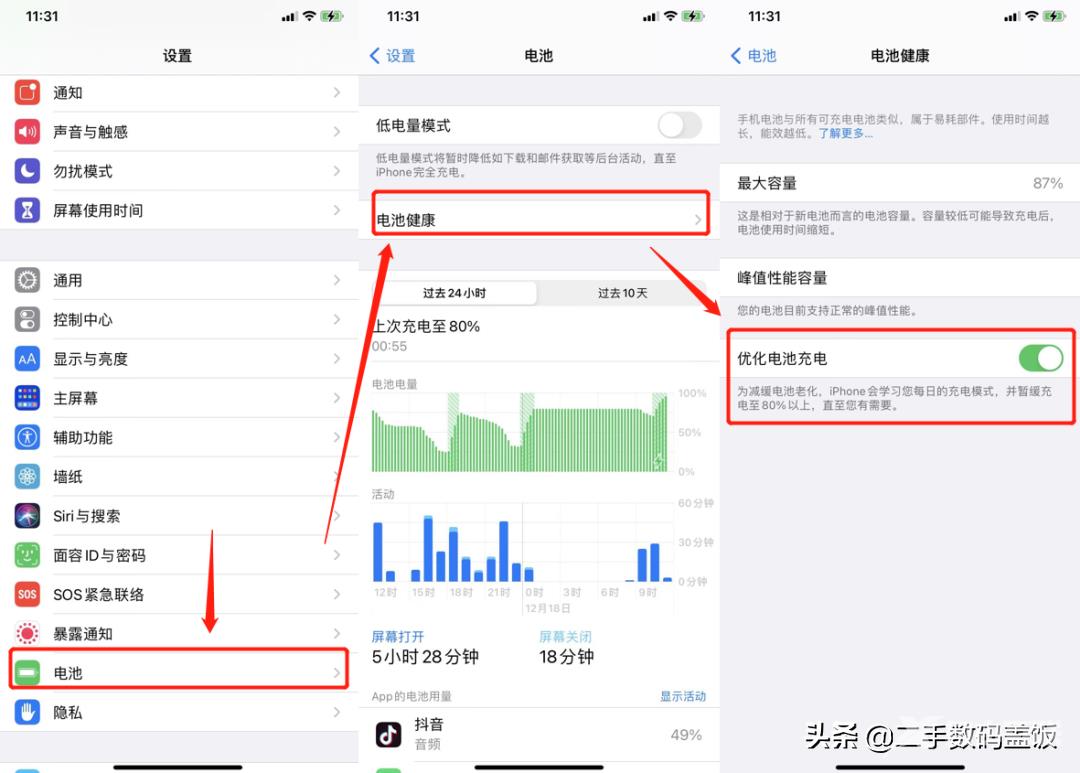
Task: Tap the 声音与触感 speaker icon
Action: (28, 132)
